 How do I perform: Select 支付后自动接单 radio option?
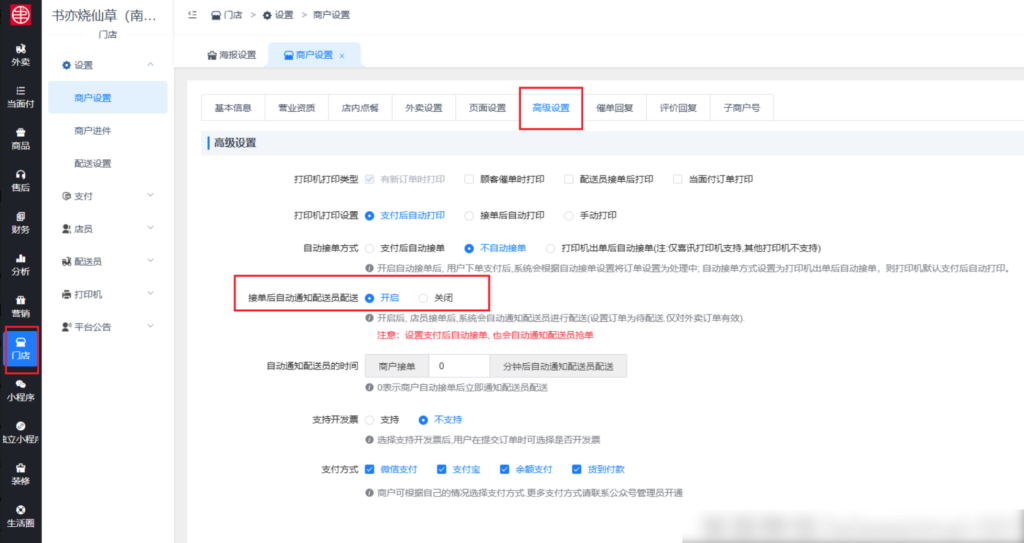pyautogui.click(x=370, y=248)
